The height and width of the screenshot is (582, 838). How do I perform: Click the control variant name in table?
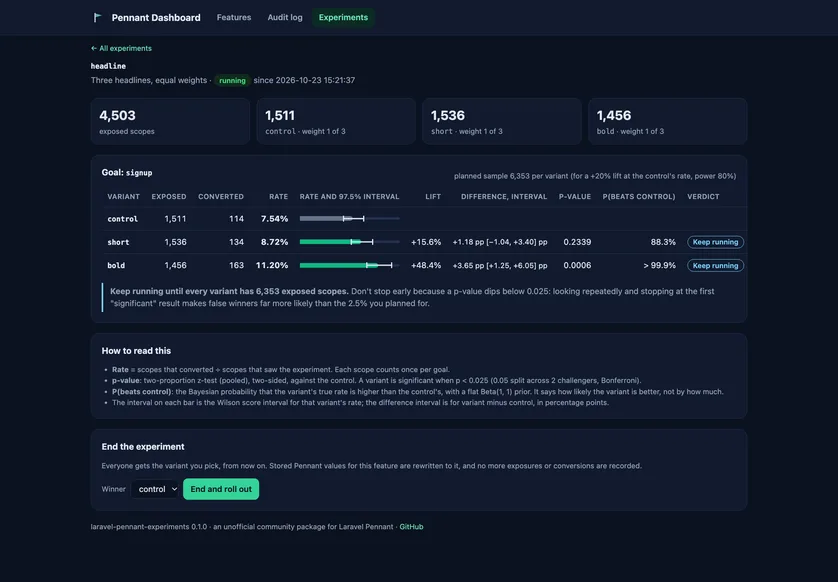click(122, 219)
